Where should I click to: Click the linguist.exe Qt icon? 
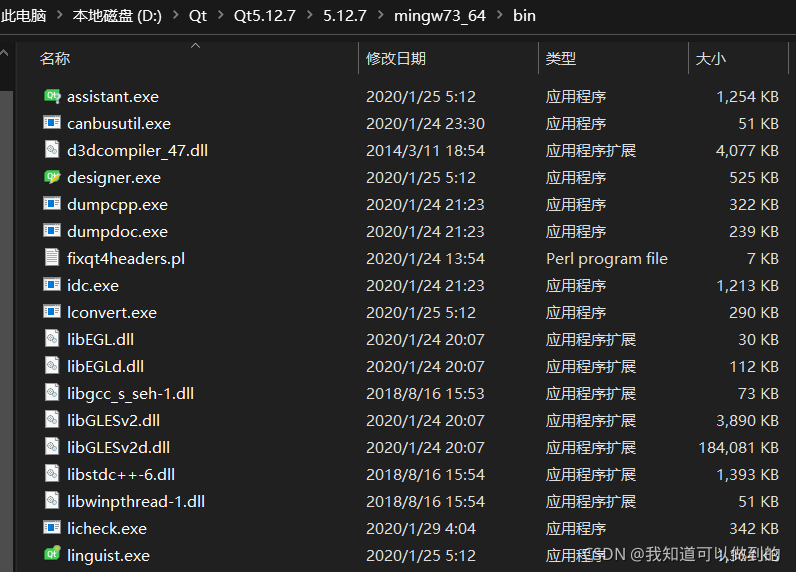pos(52,554)
